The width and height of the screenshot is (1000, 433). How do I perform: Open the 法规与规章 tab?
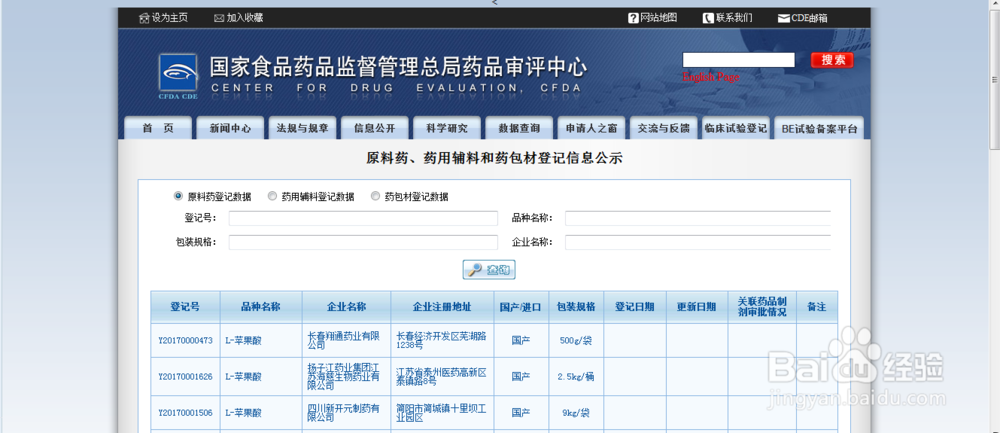click(302, 128)
